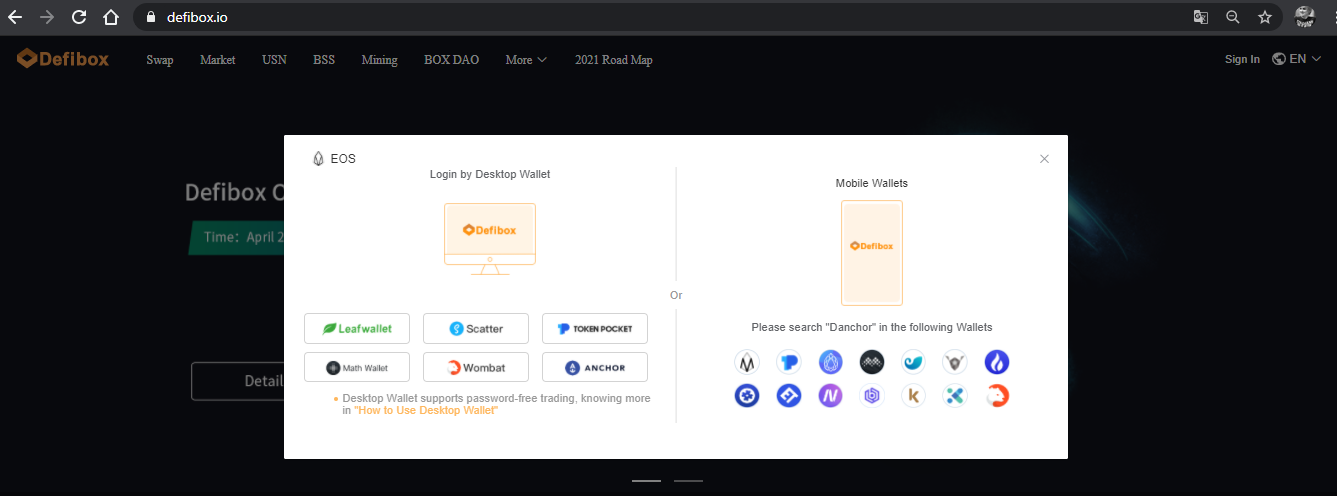Click the Token Pocket wallet option

click(595, 328)
